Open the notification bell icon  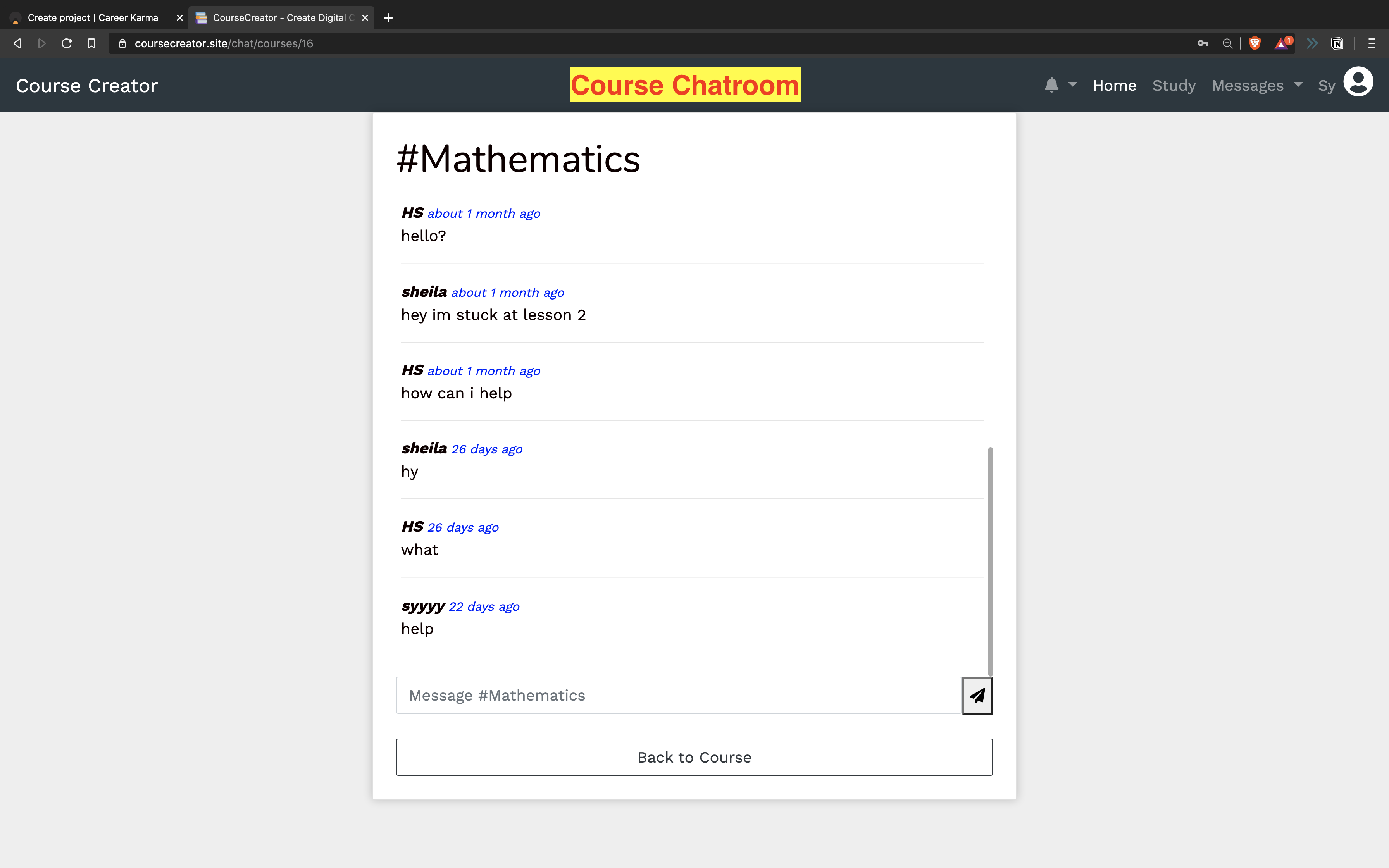1051,86
